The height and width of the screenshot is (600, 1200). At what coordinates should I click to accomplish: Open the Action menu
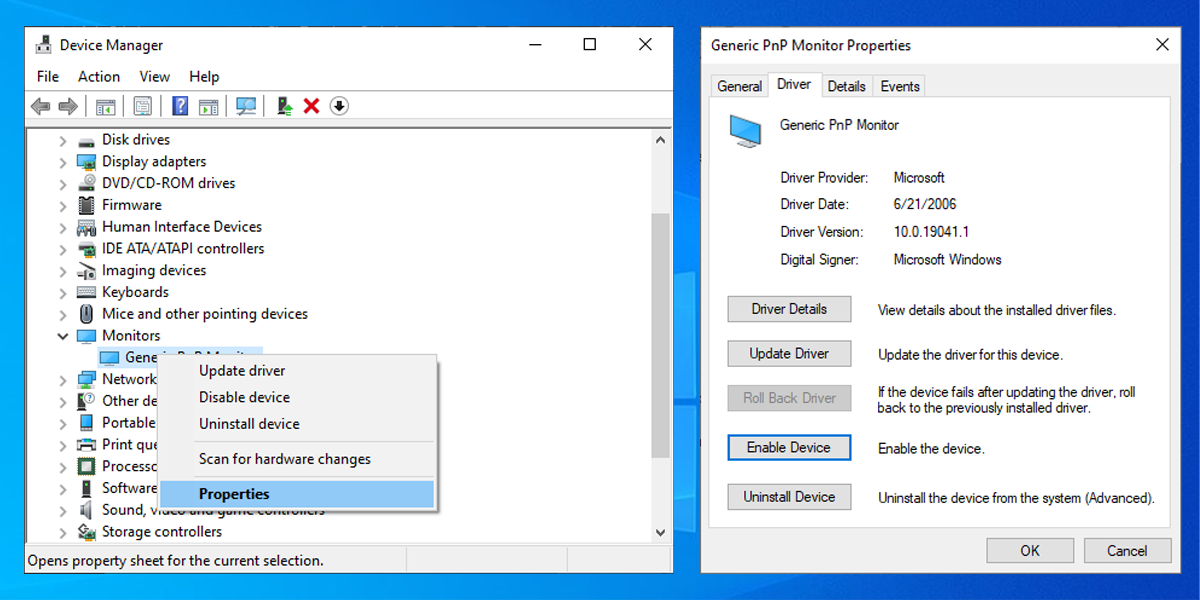[99, 77]
